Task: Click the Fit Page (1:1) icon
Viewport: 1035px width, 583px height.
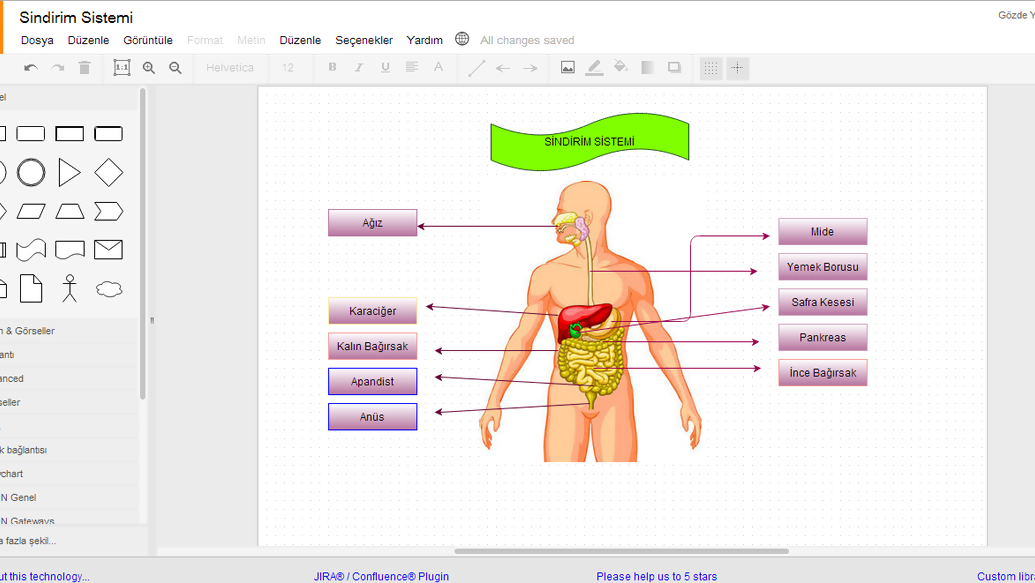Action: click(x=121, y=67)
